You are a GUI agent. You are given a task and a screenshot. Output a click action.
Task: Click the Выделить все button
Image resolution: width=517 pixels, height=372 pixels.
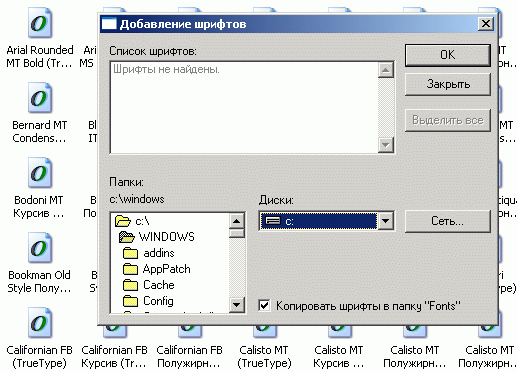(448, 120)
